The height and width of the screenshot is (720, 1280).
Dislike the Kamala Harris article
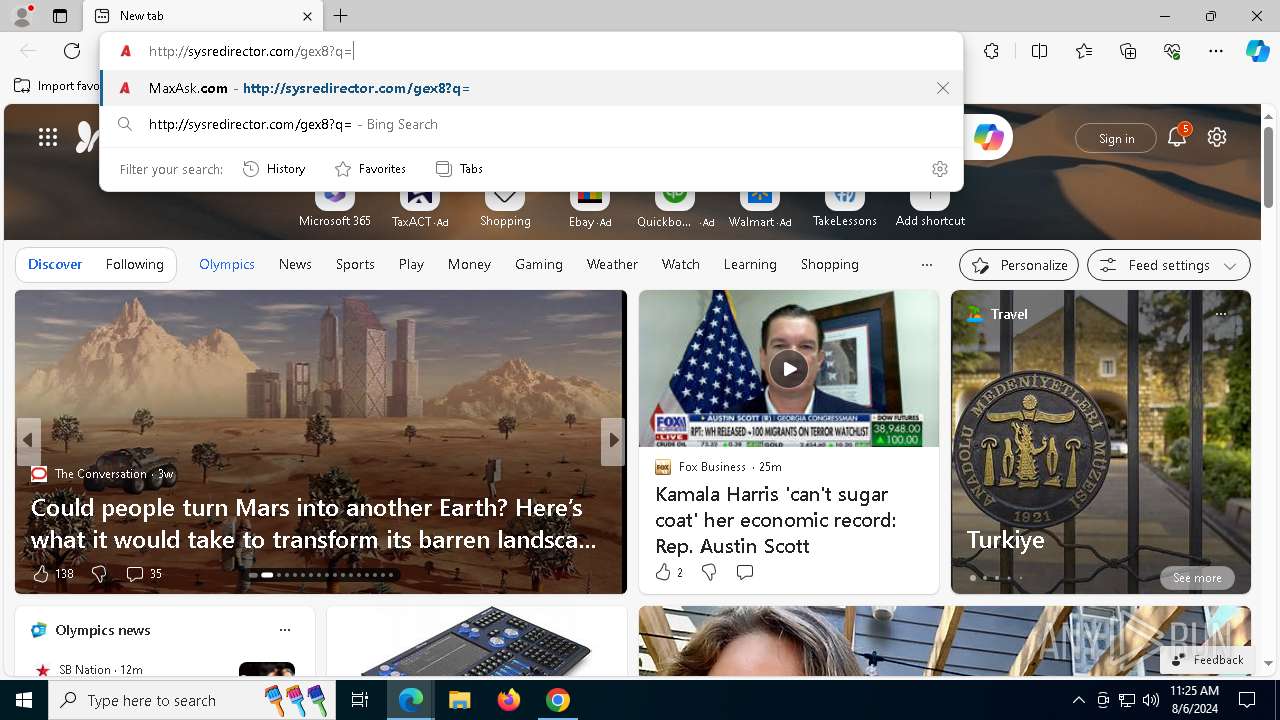[x=709, y=572]
